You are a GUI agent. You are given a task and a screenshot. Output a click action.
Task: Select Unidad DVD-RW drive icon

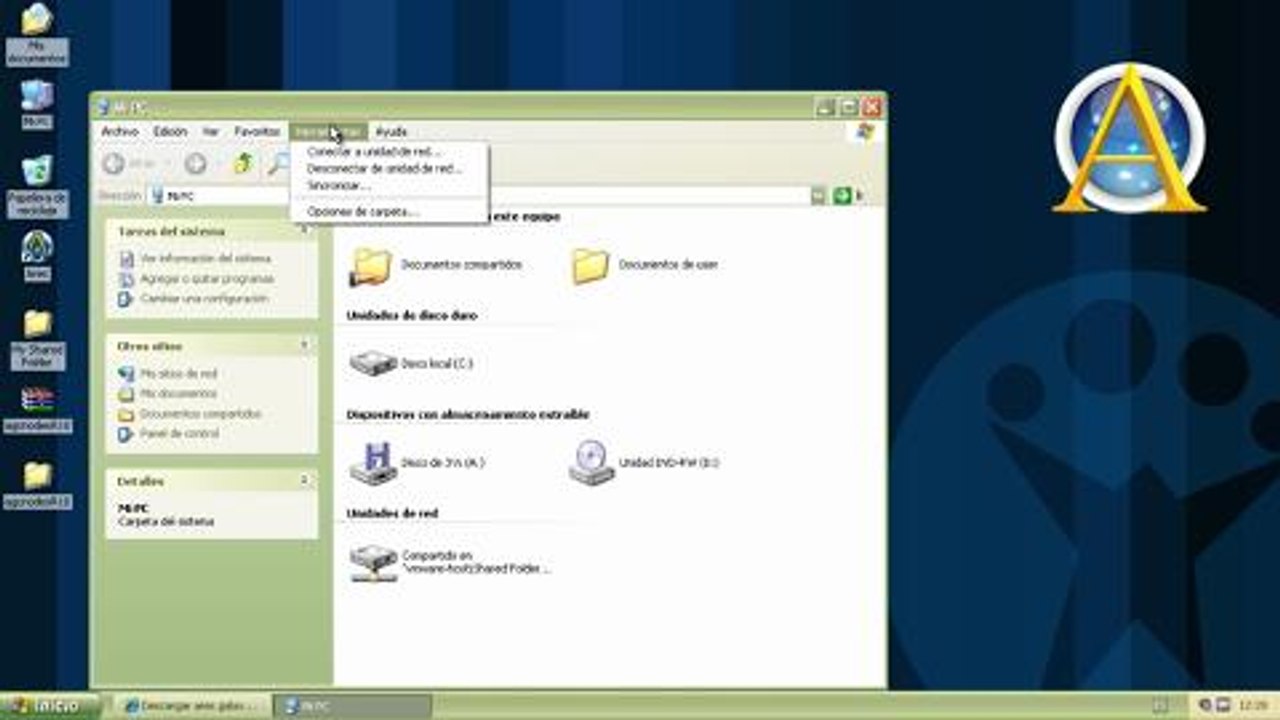[592, 463]
